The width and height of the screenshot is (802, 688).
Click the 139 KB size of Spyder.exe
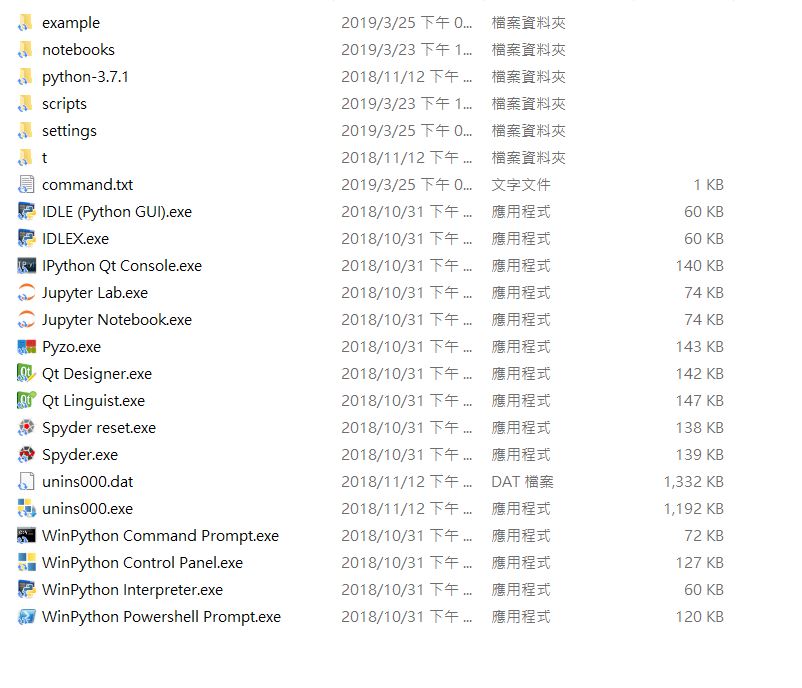(x=700, y=455)
